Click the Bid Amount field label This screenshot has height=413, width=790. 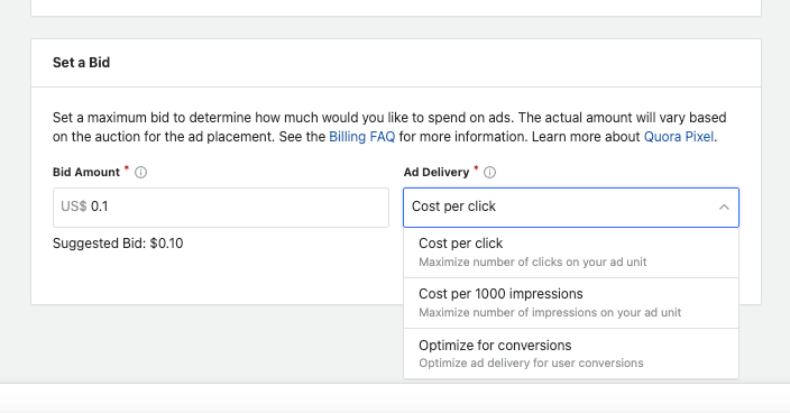pos(86,173)
